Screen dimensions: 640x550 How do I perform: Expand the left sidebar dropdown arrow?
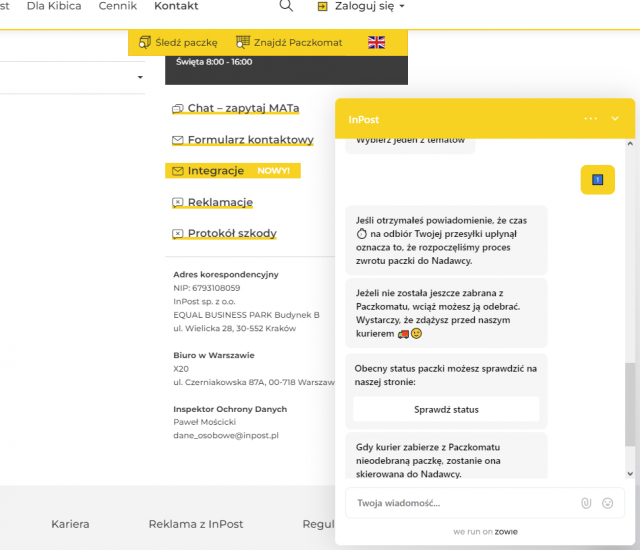click(140, 77)
